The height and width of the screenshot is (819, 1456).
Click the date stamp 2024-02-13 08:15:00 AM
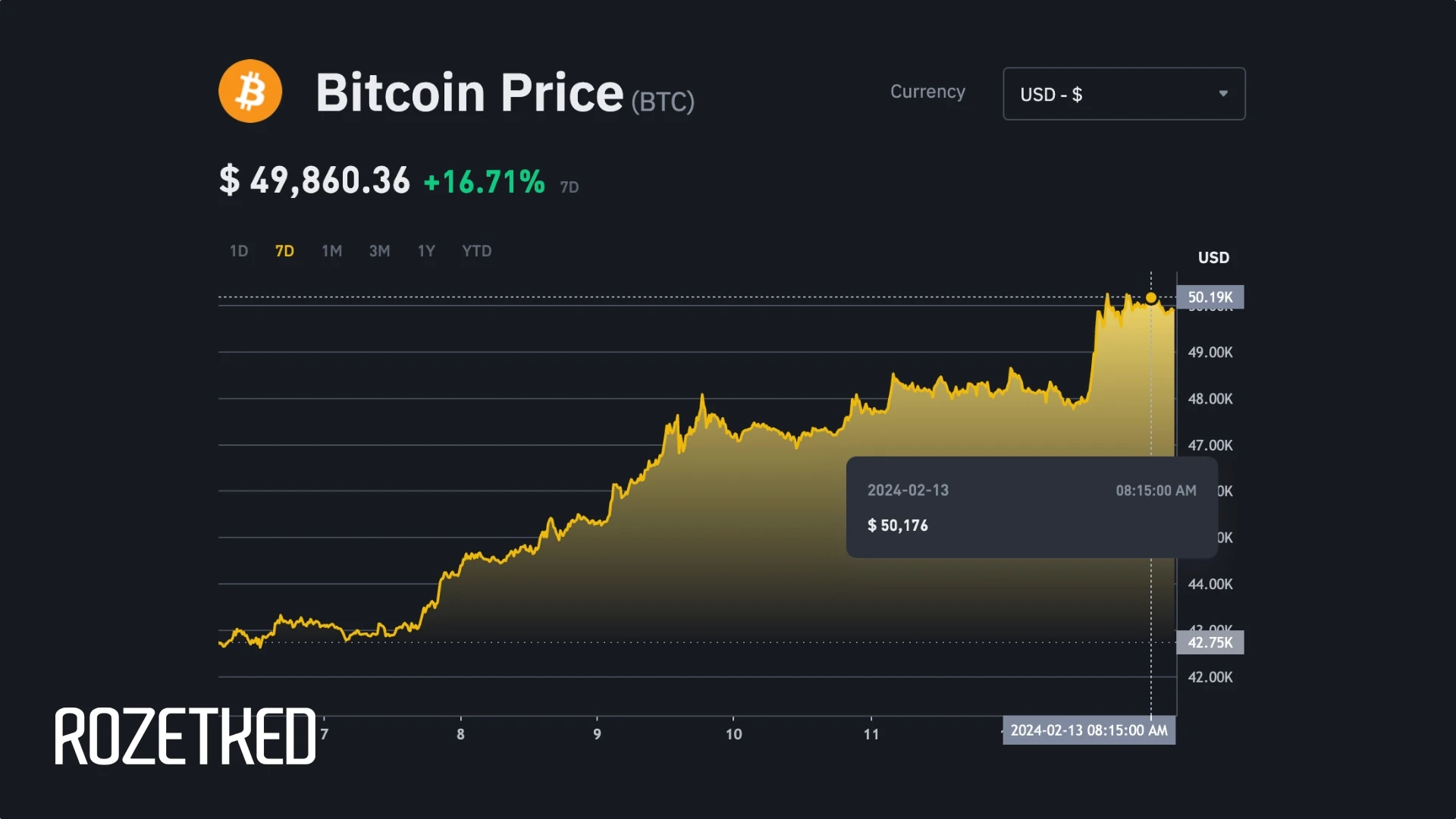point(1090,730)
